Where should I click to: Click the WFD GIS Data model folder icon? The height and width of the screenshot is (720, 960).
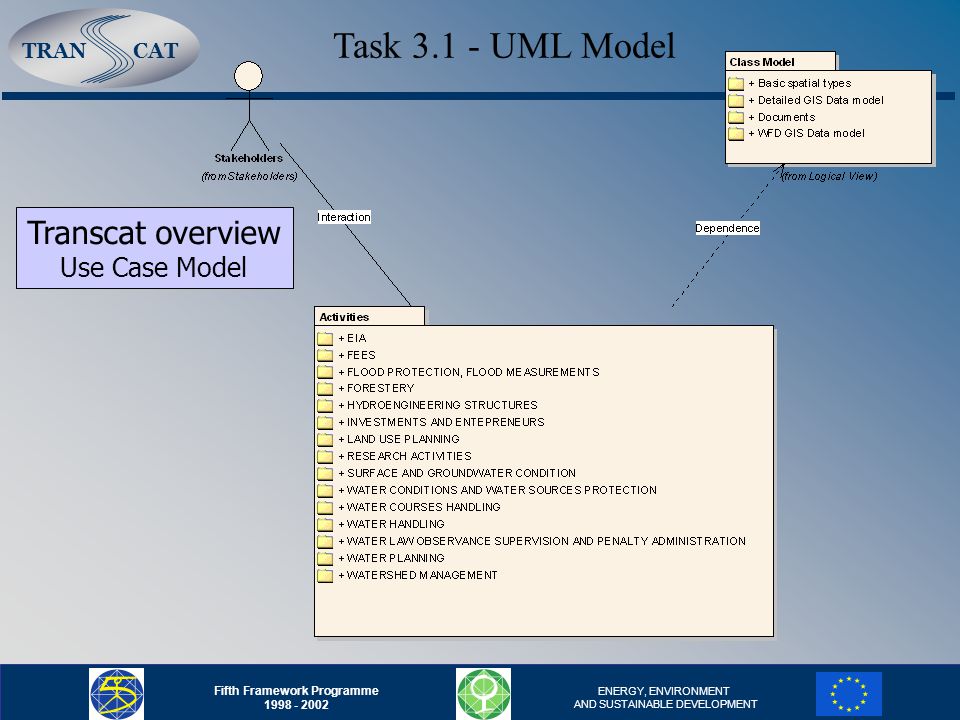(736, 133)
